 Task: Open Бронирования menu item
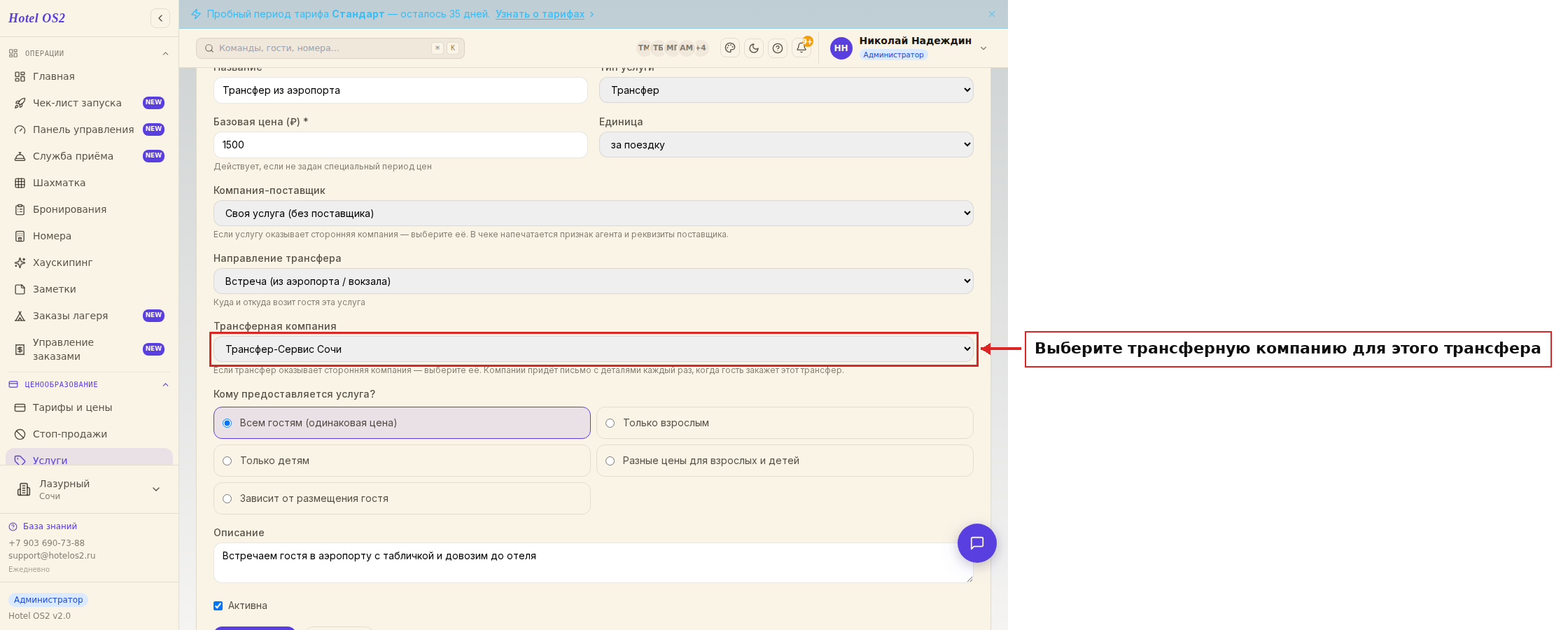(x=89, y=209)
